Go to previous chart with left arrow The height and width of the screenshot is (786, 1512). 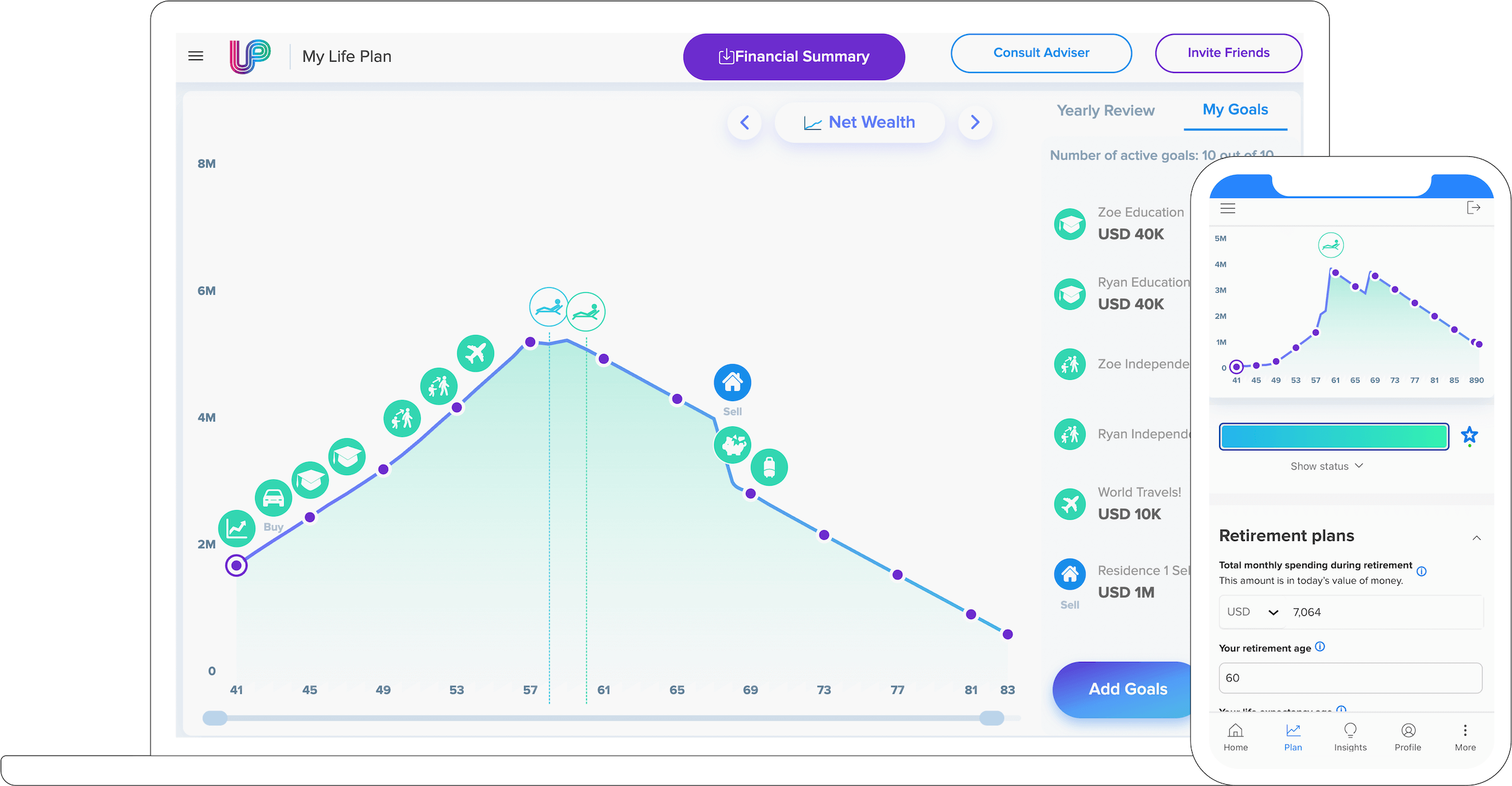(x=745, y=122)
